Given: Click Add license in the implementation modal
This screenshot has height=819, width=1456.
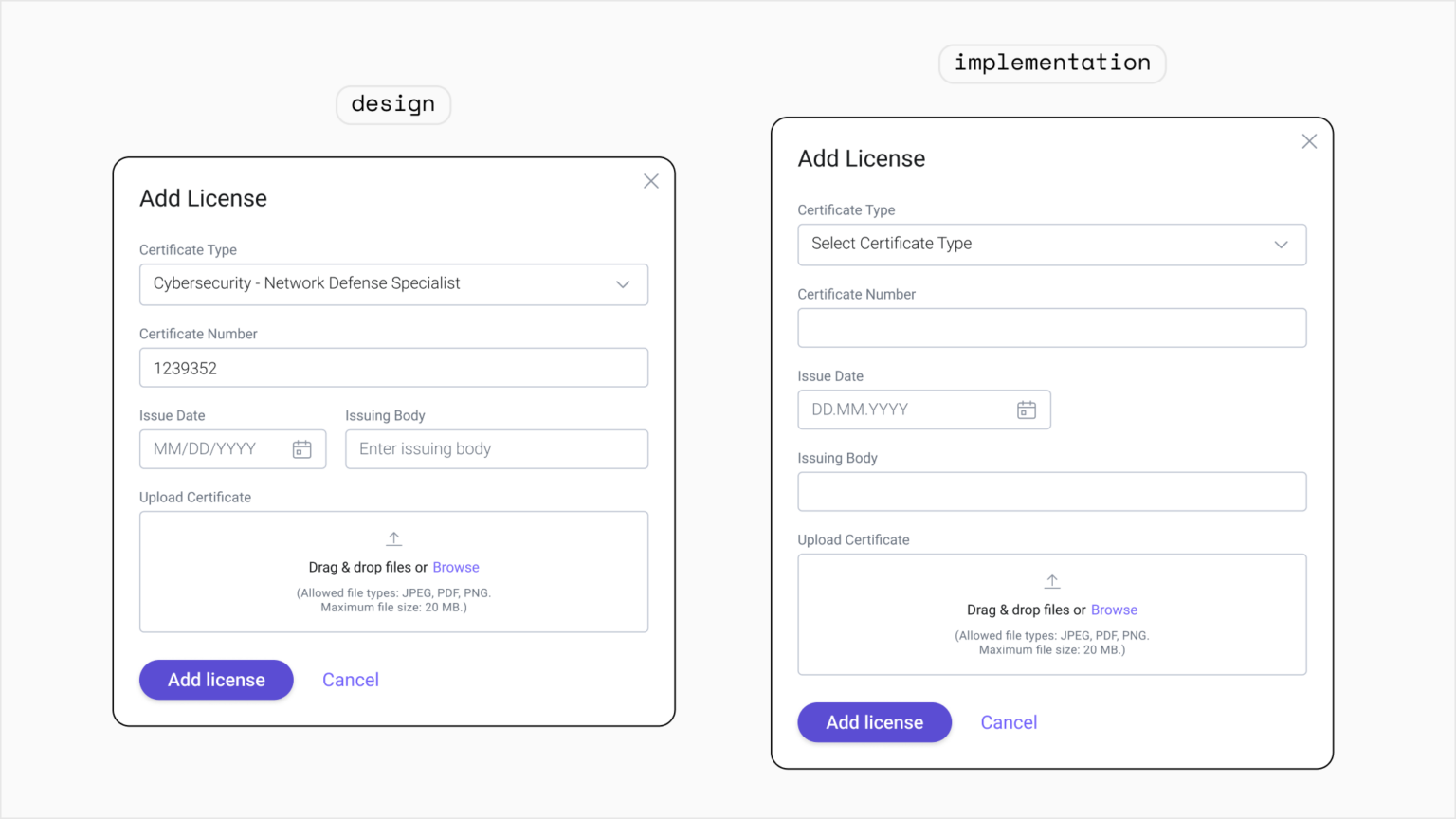Looking at the screenshot, I should 874,721.
